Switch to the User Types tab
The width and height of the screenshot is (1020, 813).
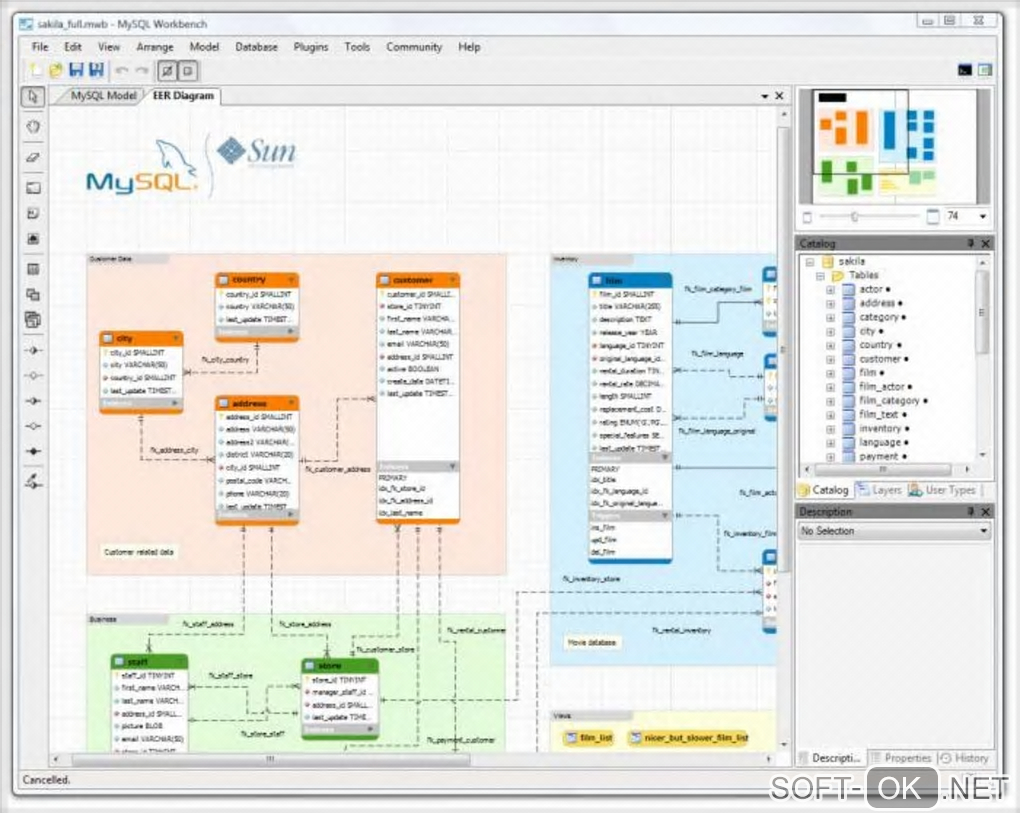click(x=943, y=490)
